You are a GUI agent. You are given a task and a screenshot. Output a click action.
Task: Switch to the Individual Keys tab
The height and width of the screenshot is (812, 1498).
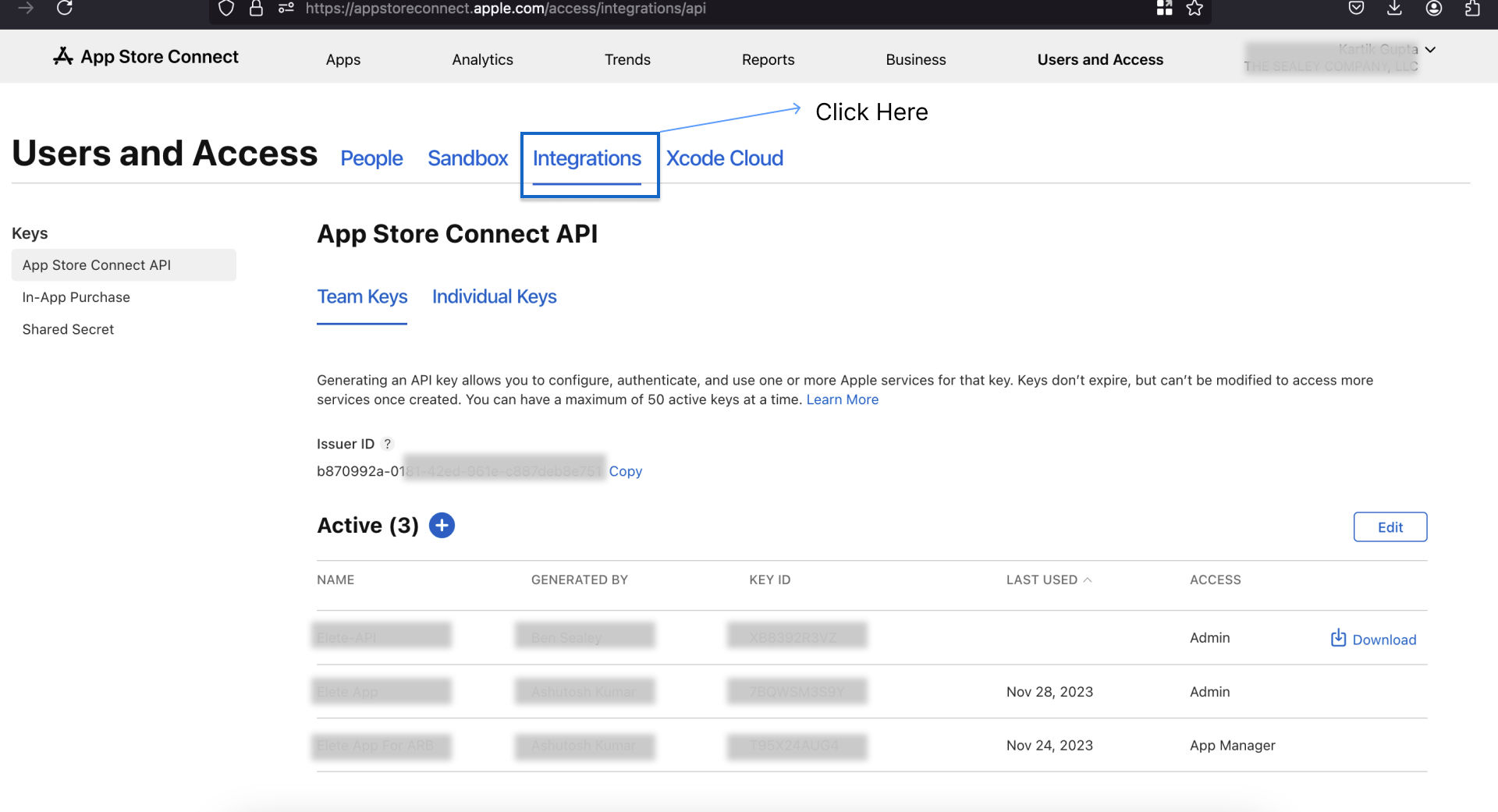(x=494, y=297)
